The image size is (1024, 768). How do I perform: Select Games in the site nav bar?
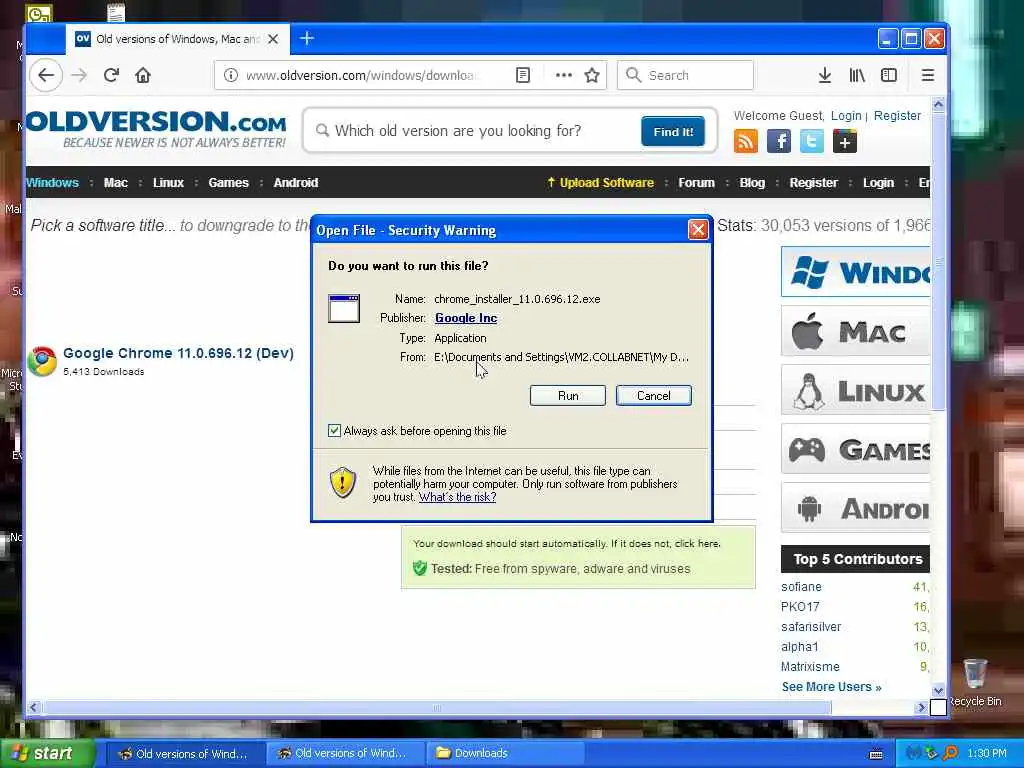point(229,183)
